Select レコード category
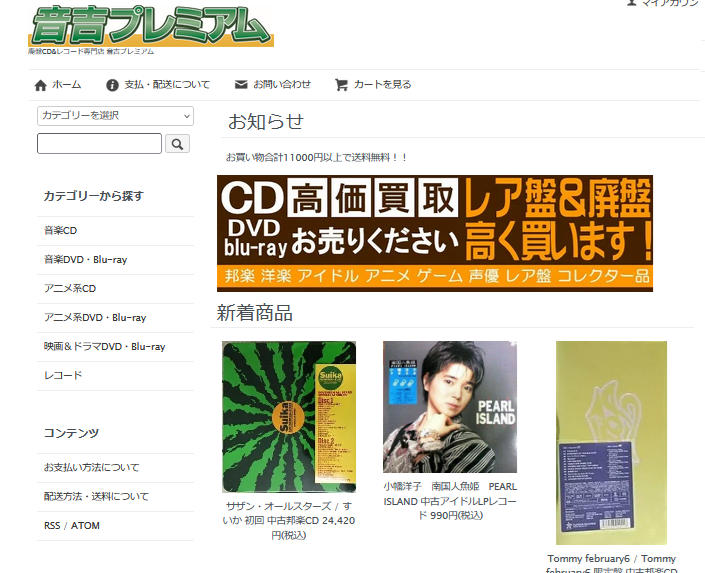The height and width of the screenshot is (573, 705). [x=63, y=376]
